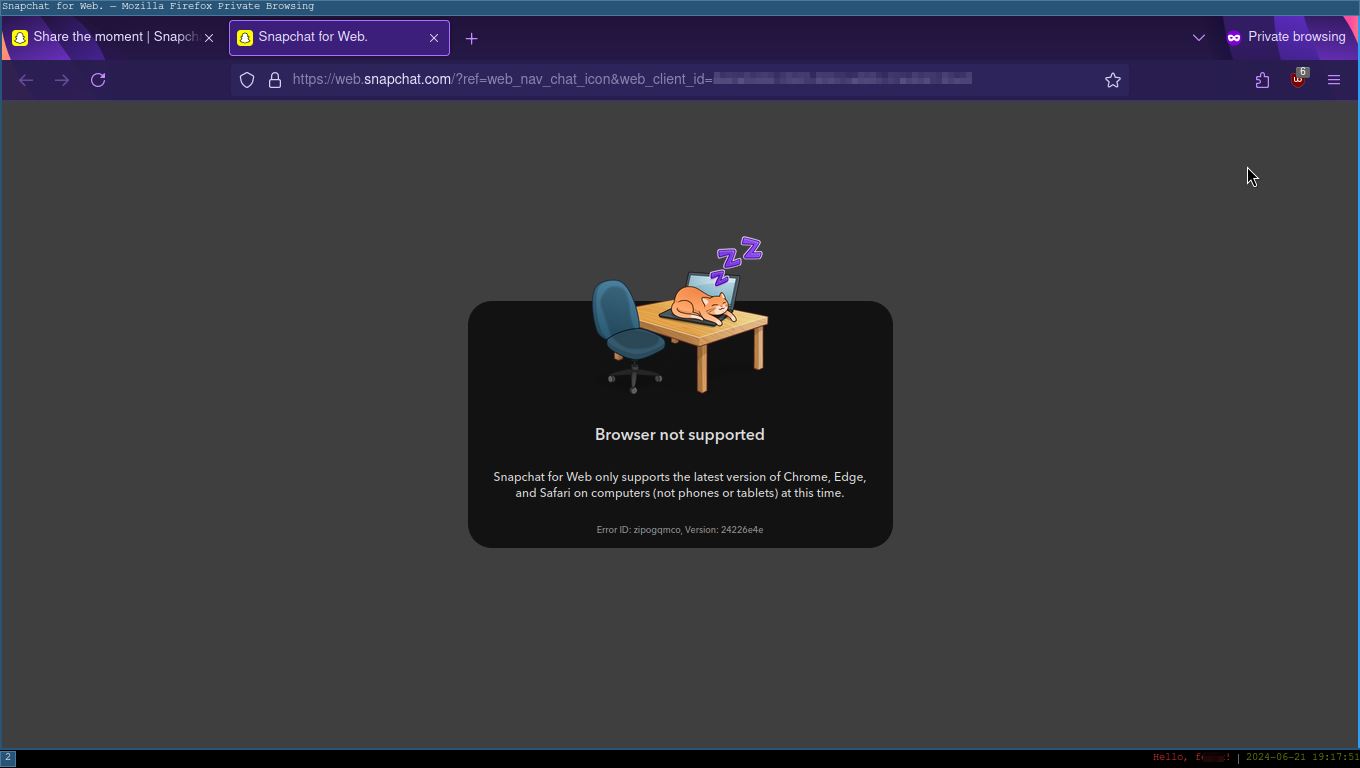This screenshot has width=1360, height=768.
Task: Close the Share the moment tab
Action: tap(209, 38)
